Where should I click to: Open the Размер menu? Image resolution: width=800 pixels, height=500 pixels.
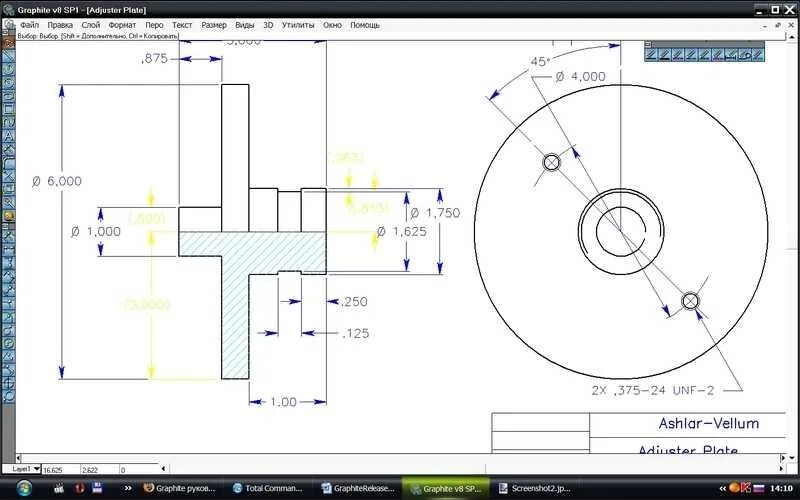pyautogui.click(x=214, y=25)
